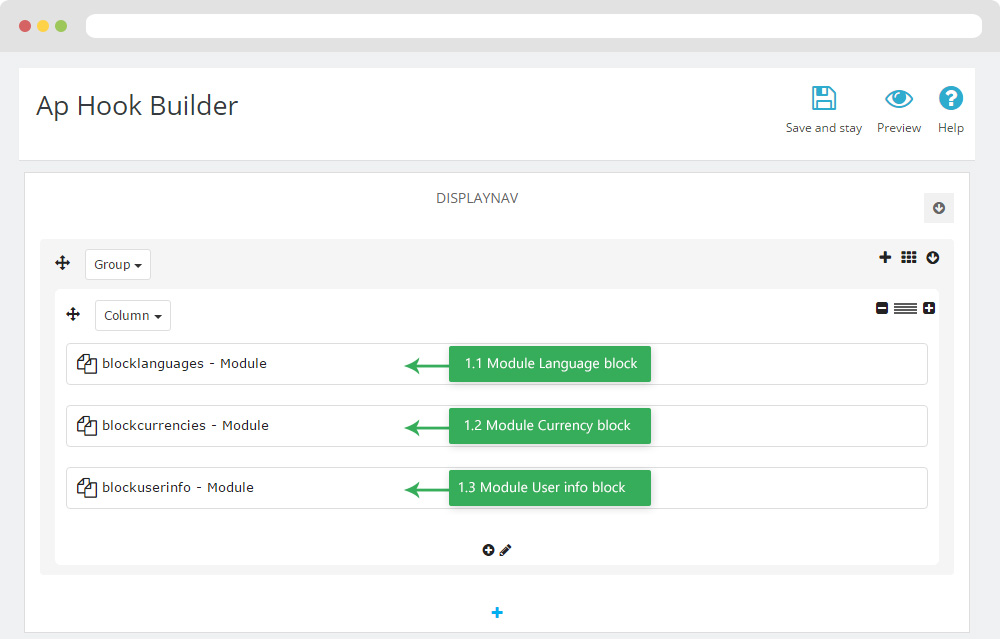
Task: Grab the Group move handle icon
Action: click(x=62, y=263)
